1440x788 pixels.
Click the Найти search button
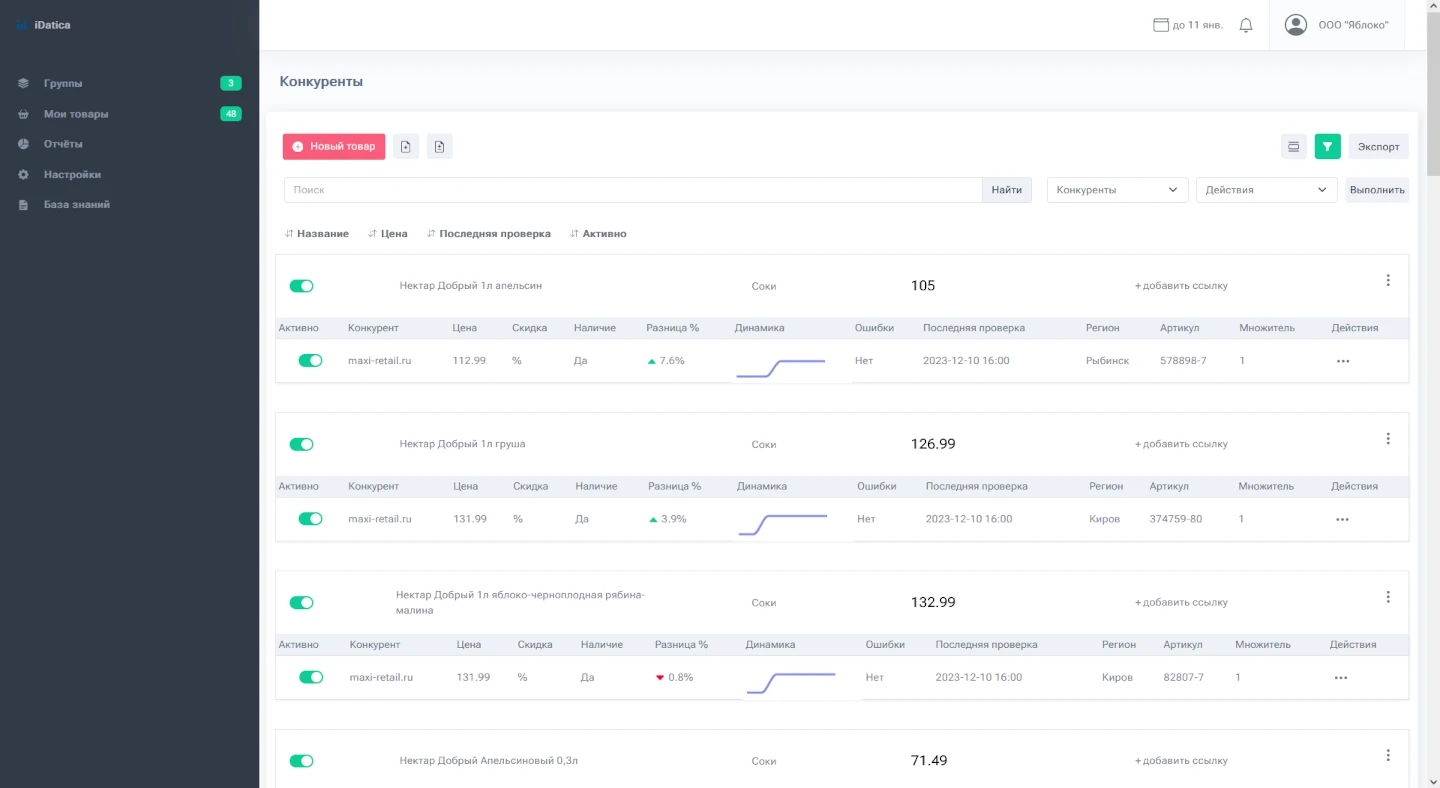1007,190
